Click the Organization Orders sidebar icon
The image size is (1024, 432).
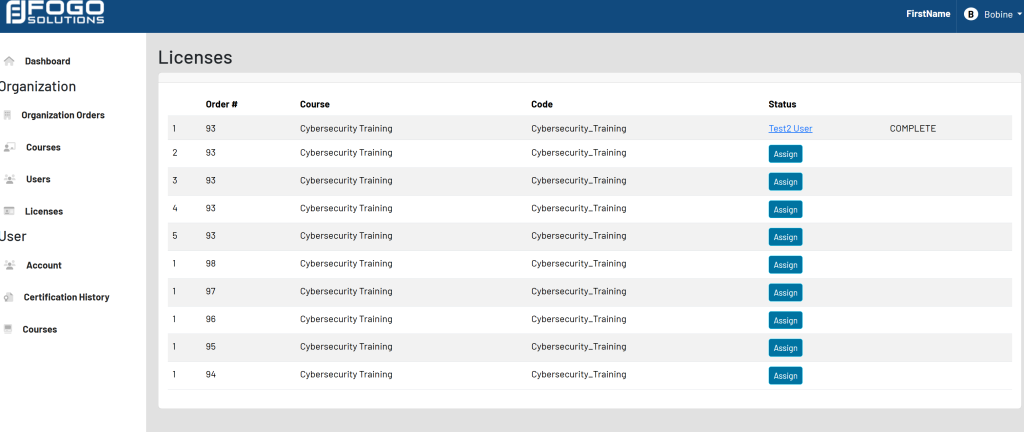point(8,115)
